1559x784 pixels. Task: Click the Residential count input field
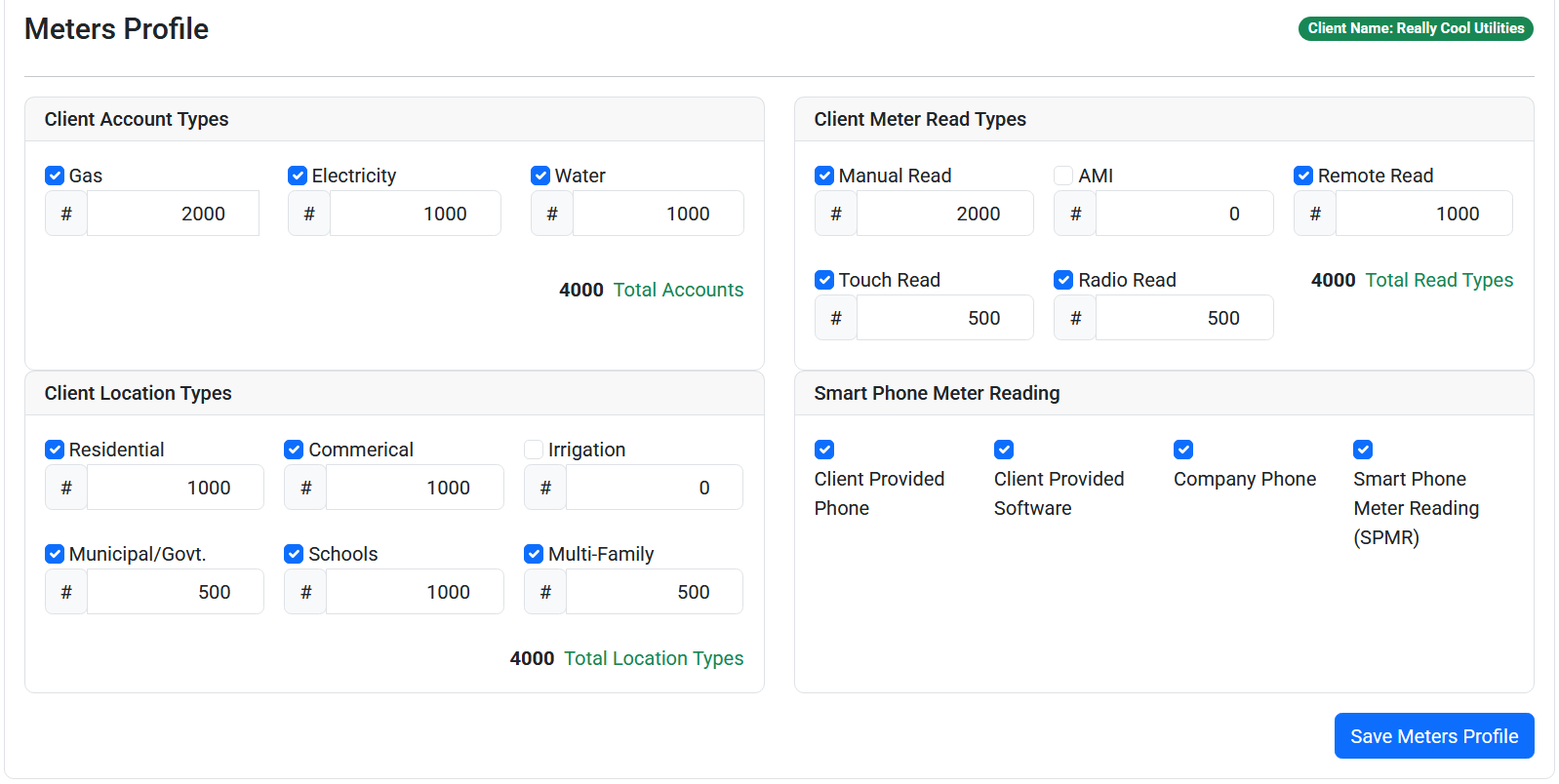click(x=176, y=488)
